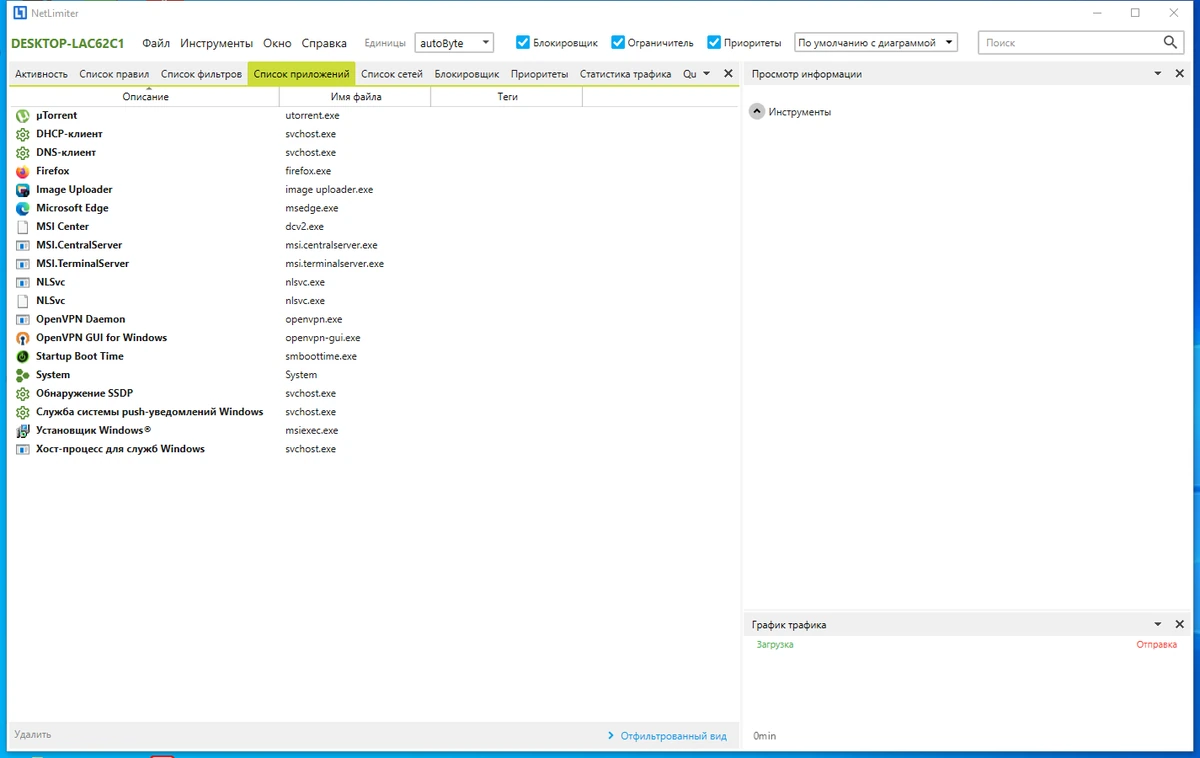This screenshot has height=758, width=1200.
Task: Click the smboottime.exe file name
Action: [x=321, y=356]
